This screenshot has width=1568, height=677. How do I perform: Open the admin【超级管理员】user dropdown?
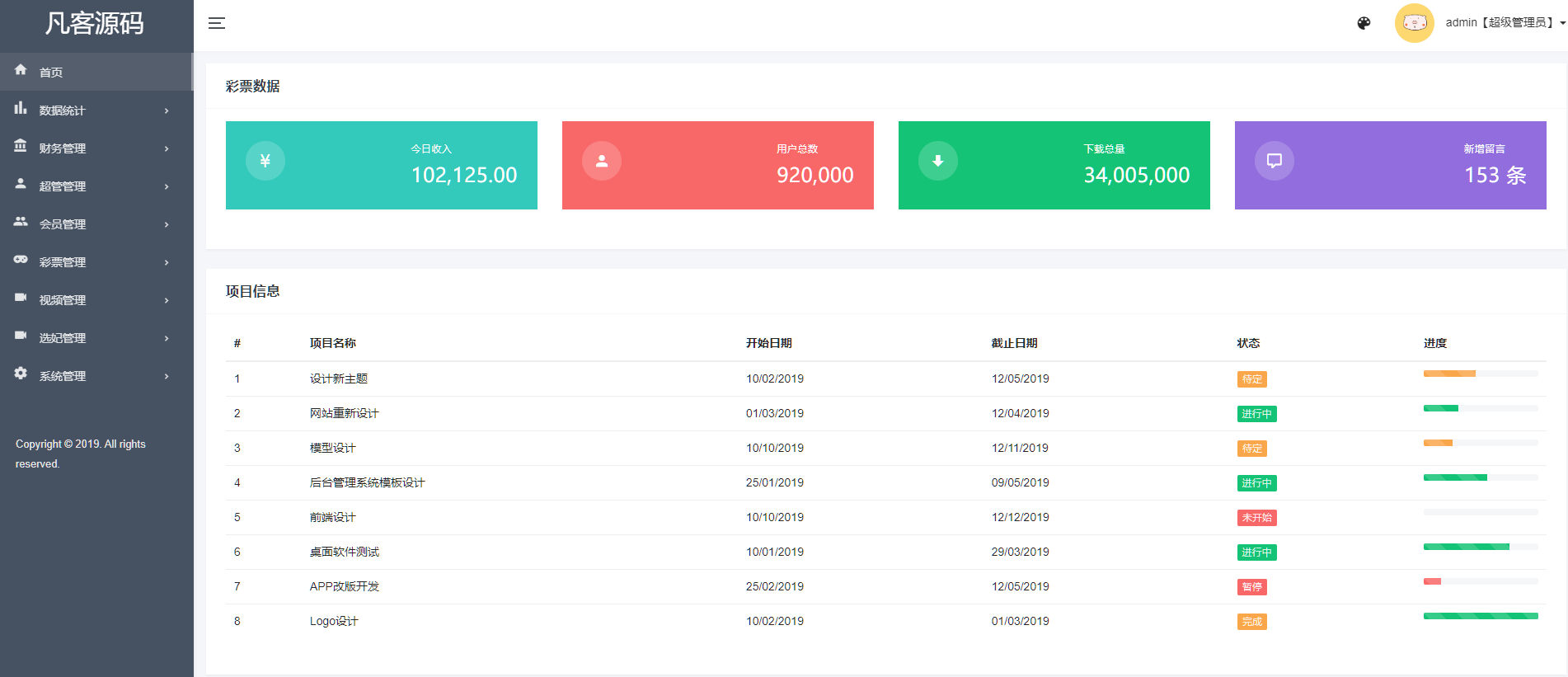[1505, 23]
